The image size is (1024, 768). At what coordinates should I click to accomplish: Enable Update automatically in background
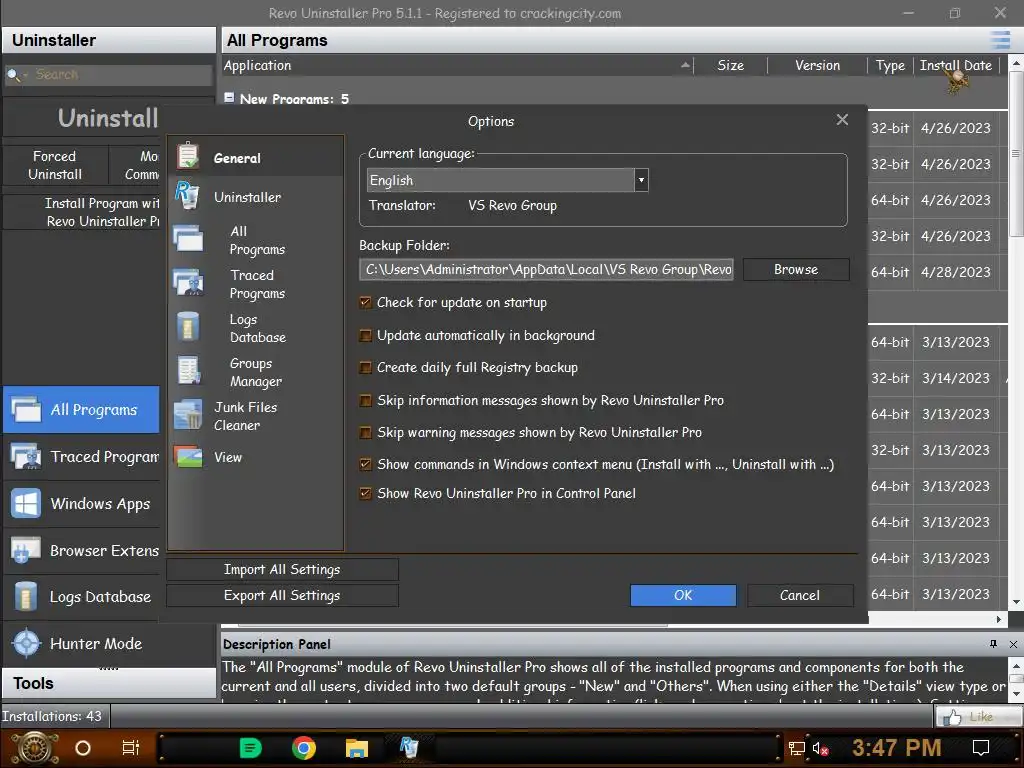pyautogui.click(x=366, y=335)
